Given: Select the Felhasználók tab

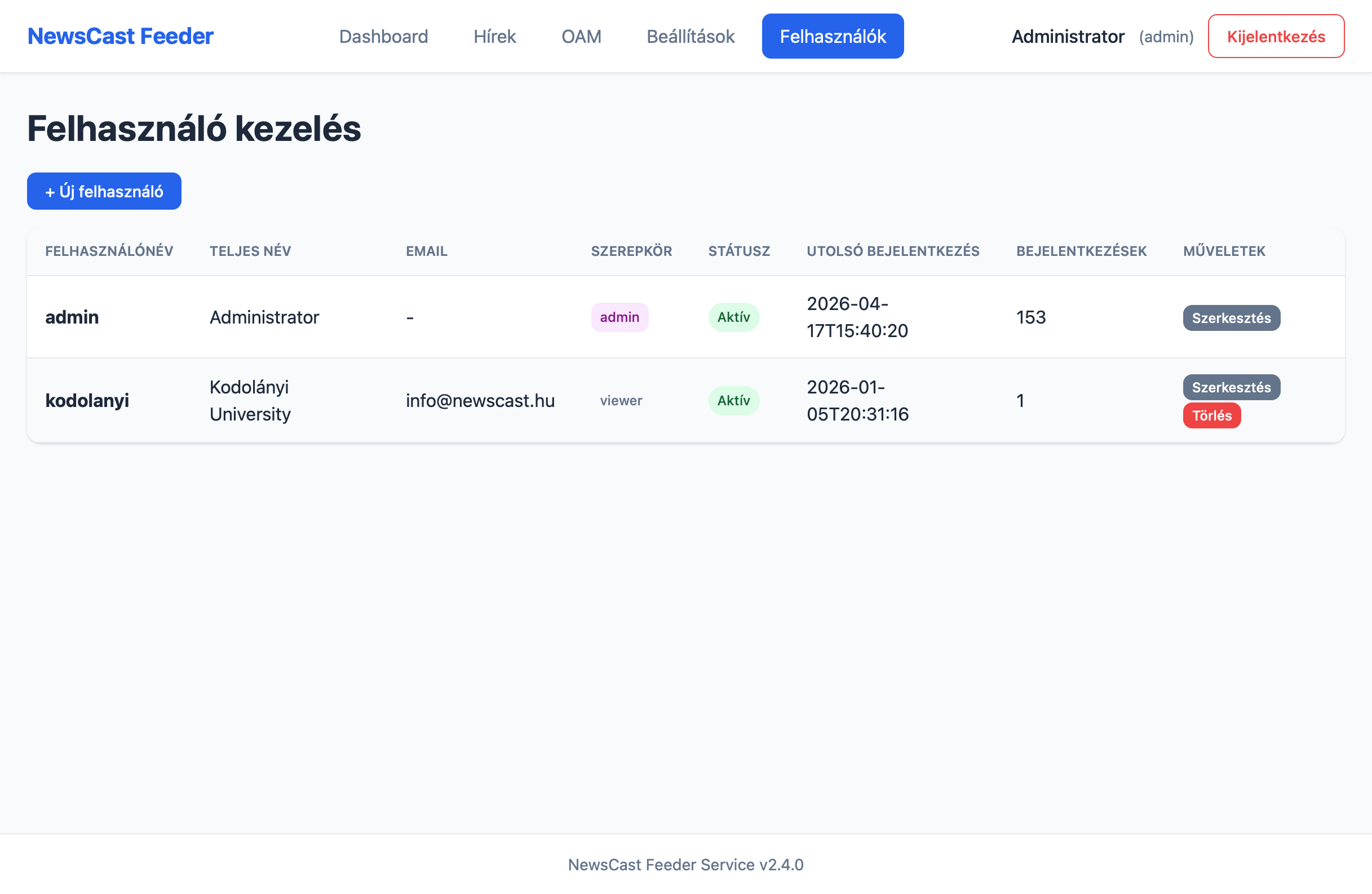Looking at the screenshot, I should [x=833, y=36].
